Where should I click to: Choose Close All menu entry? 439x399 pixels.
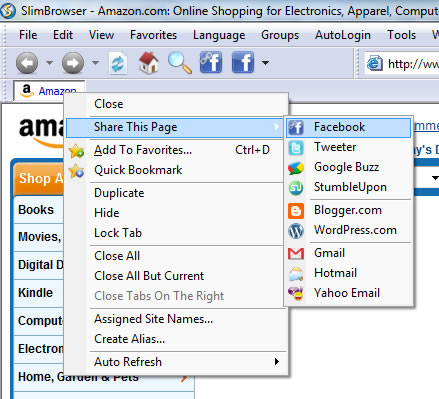[x=176, y=256]
